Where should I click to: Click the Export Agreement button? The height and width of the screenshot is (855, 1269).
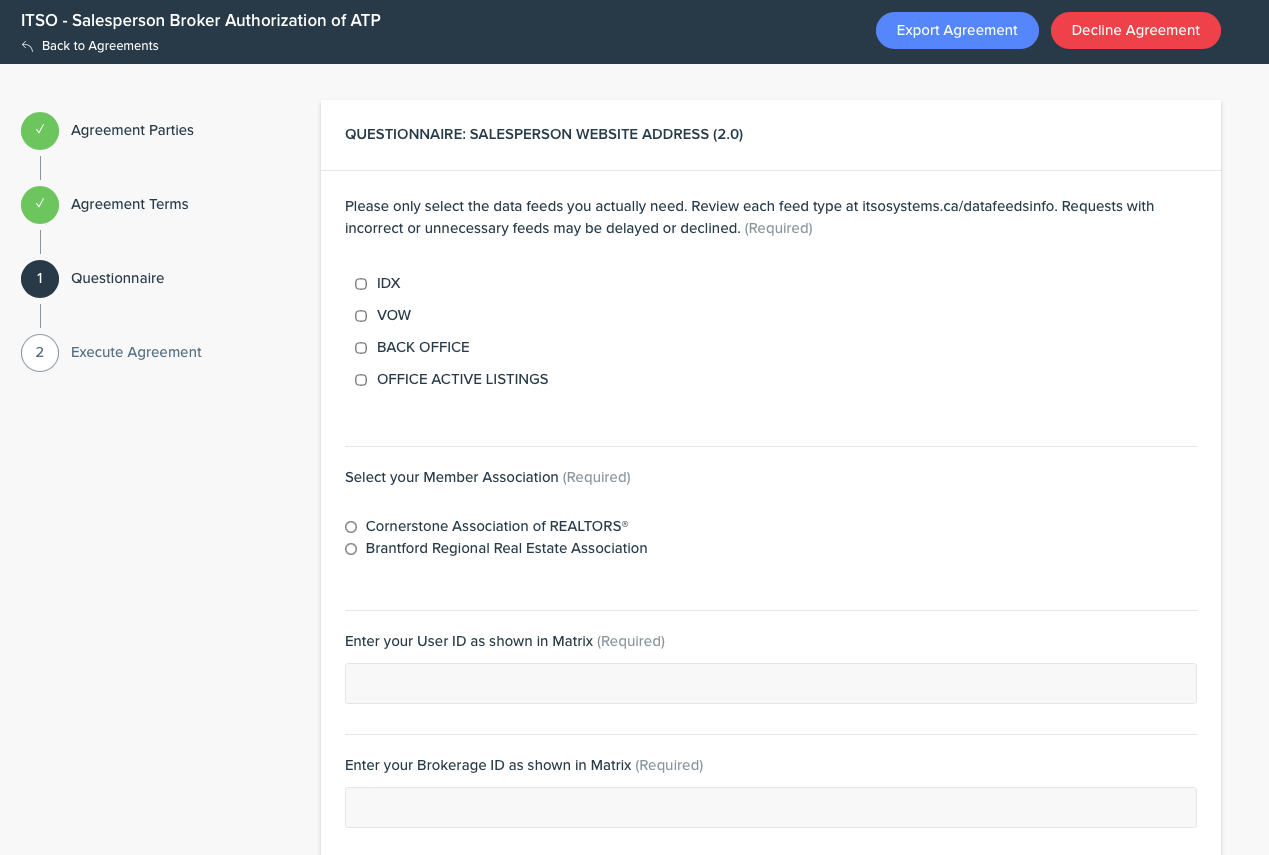point(956,30)
